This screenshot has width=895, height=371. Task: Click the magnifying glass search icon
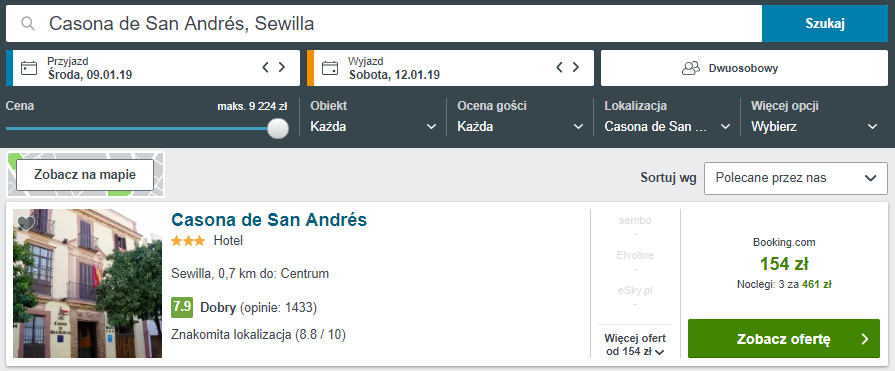[28, 23]
